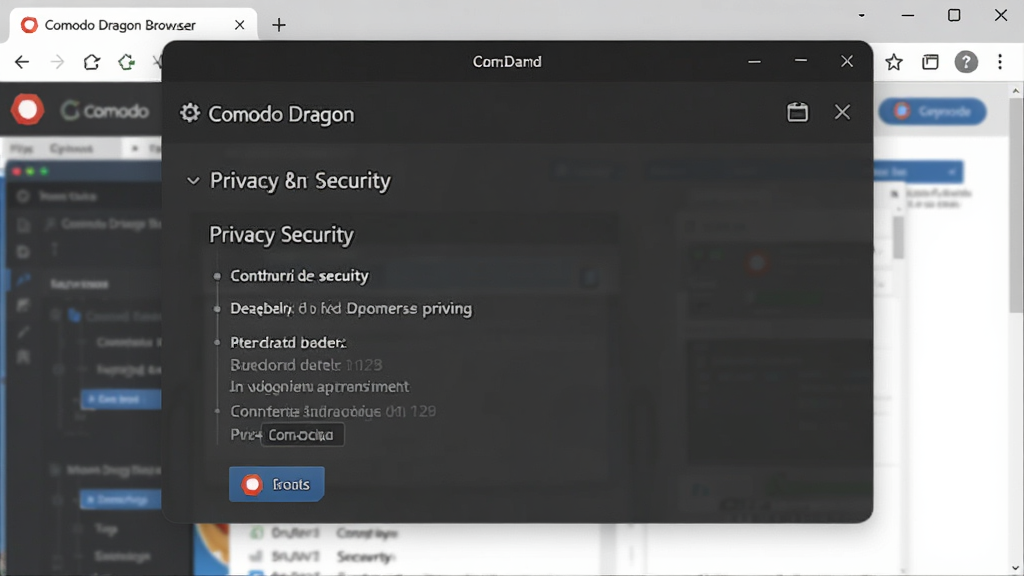The image size is (1024, 576).
Task: Close the Comodo Dragon settings panel
Action: tap(842, 112)
